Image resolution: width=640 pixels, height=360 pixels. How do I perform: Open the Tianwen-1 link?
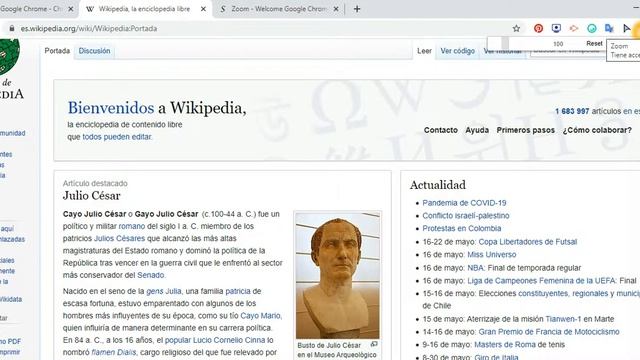coord(563,319)
